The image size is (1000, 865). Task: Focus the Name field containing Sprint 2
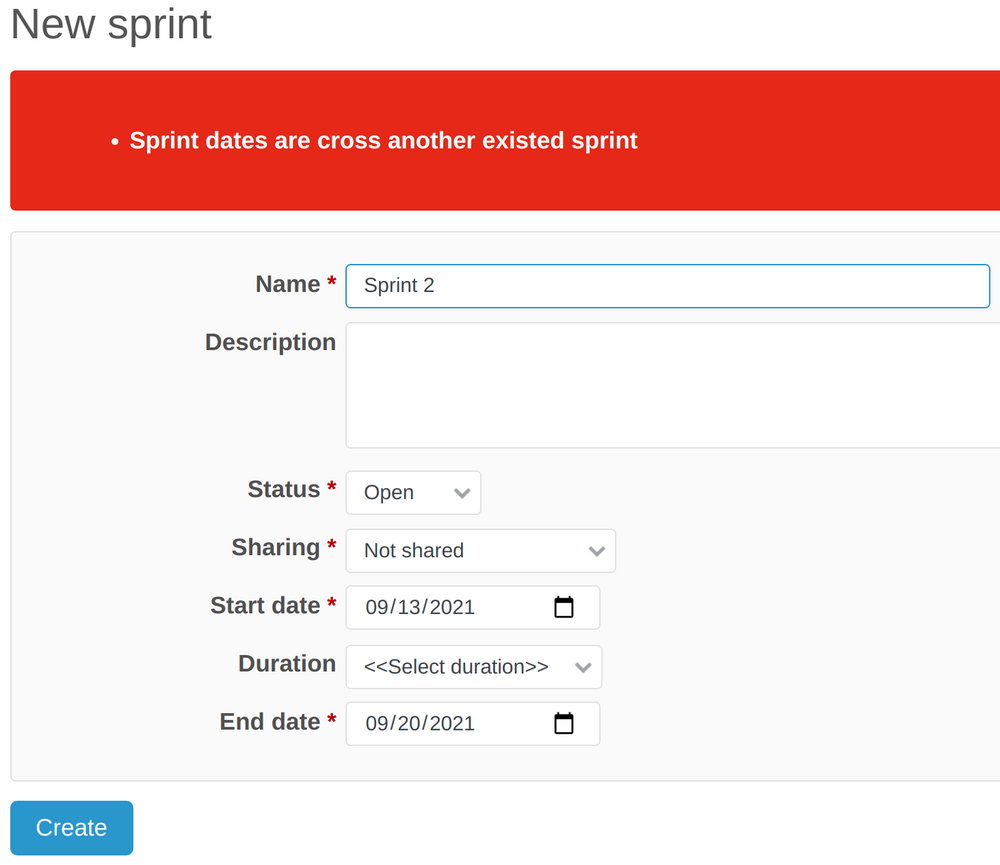667,286
